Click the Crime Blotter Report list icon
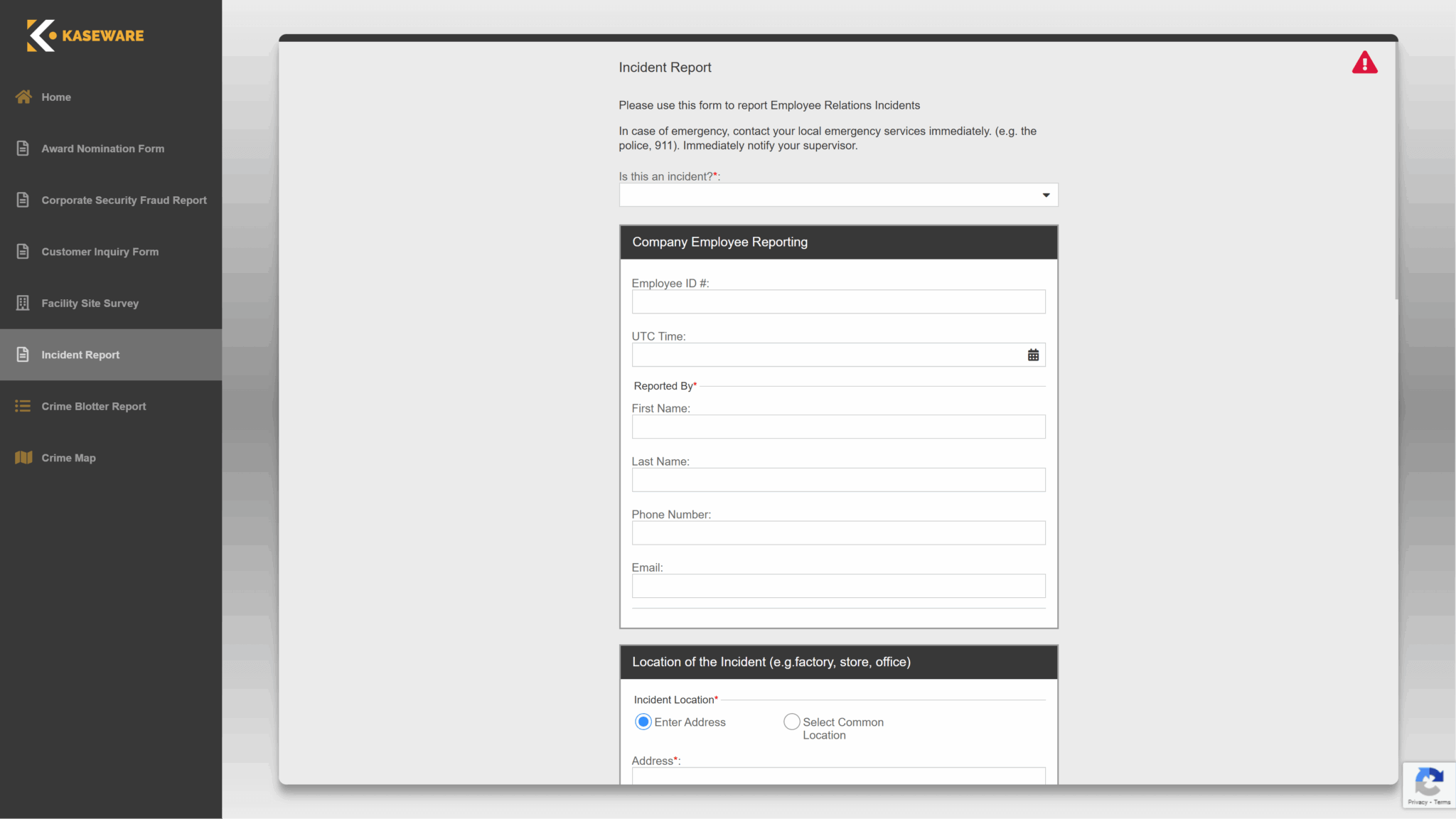Screen dimensions: 1456x819 (22, 406)
